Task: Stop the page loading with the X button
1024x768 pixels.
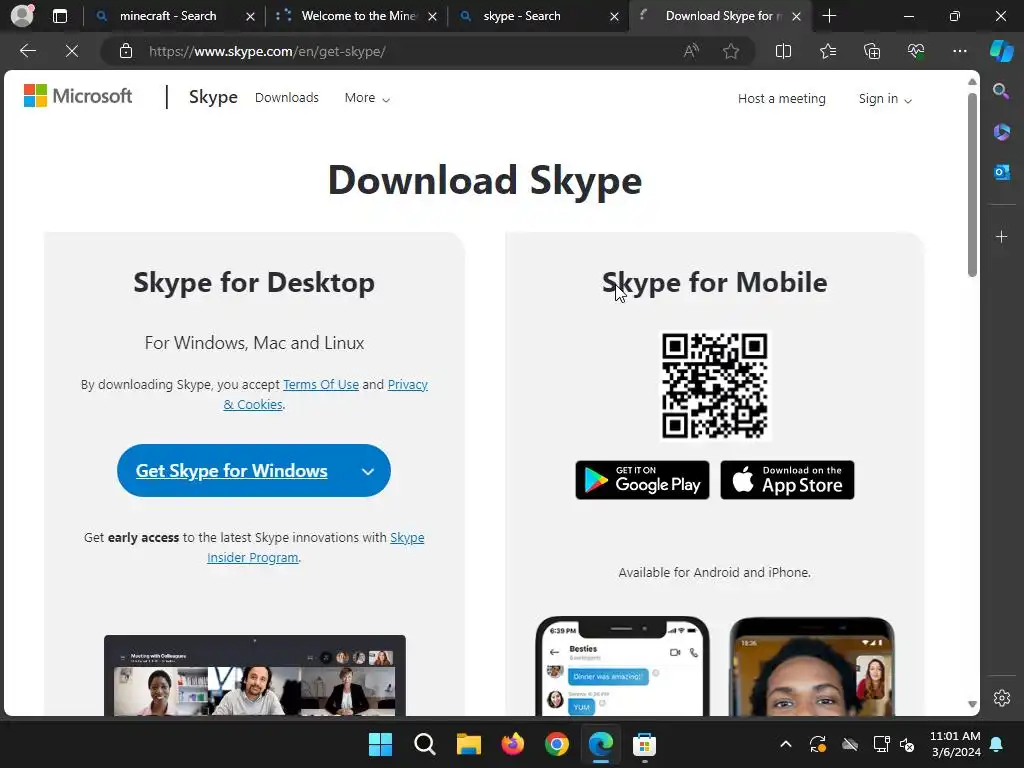Action: tap(72, 51)
